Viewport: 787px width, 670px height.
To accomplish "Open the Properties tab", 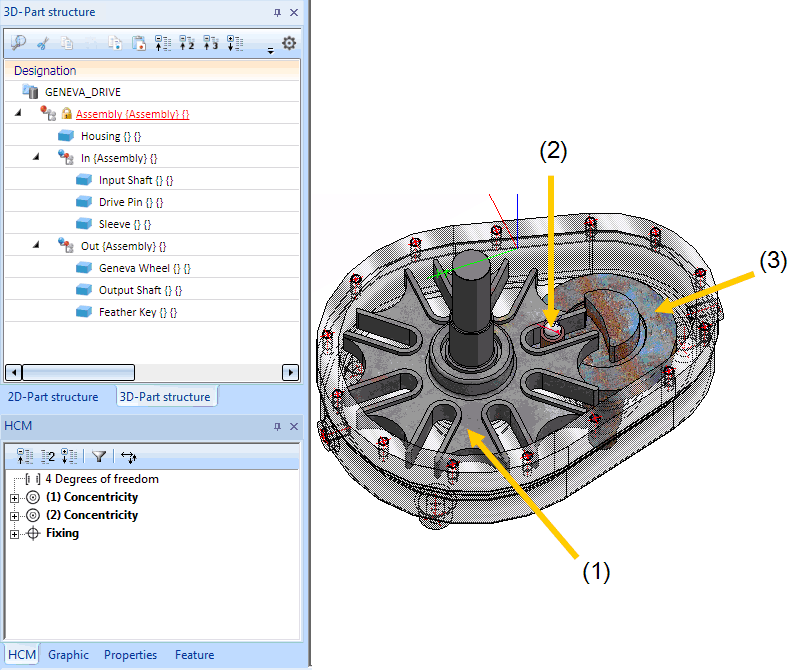I will coord(130,655).
